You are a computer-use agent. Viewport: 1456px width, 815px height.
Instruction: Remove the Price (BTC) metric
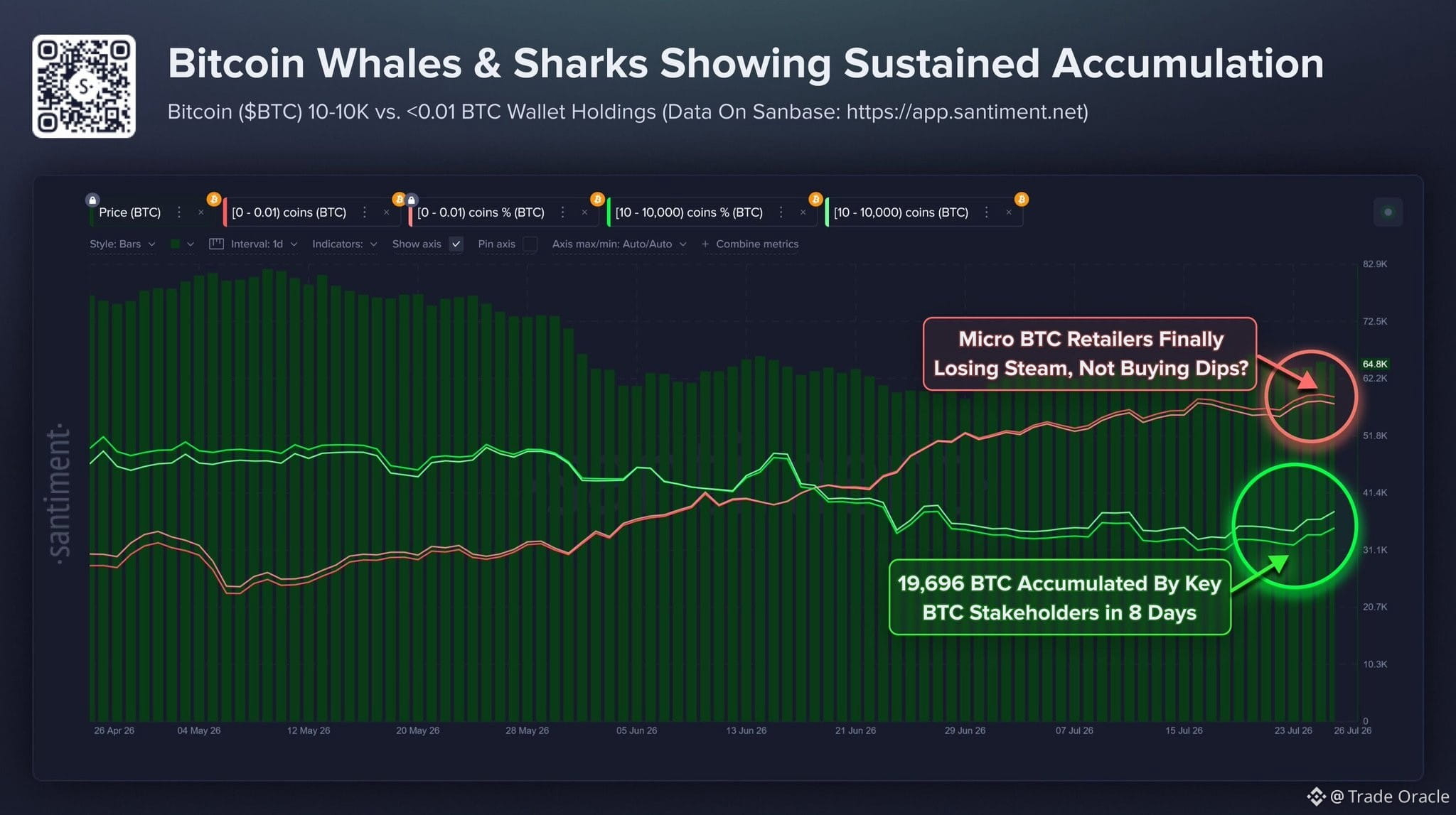[201, 212]
